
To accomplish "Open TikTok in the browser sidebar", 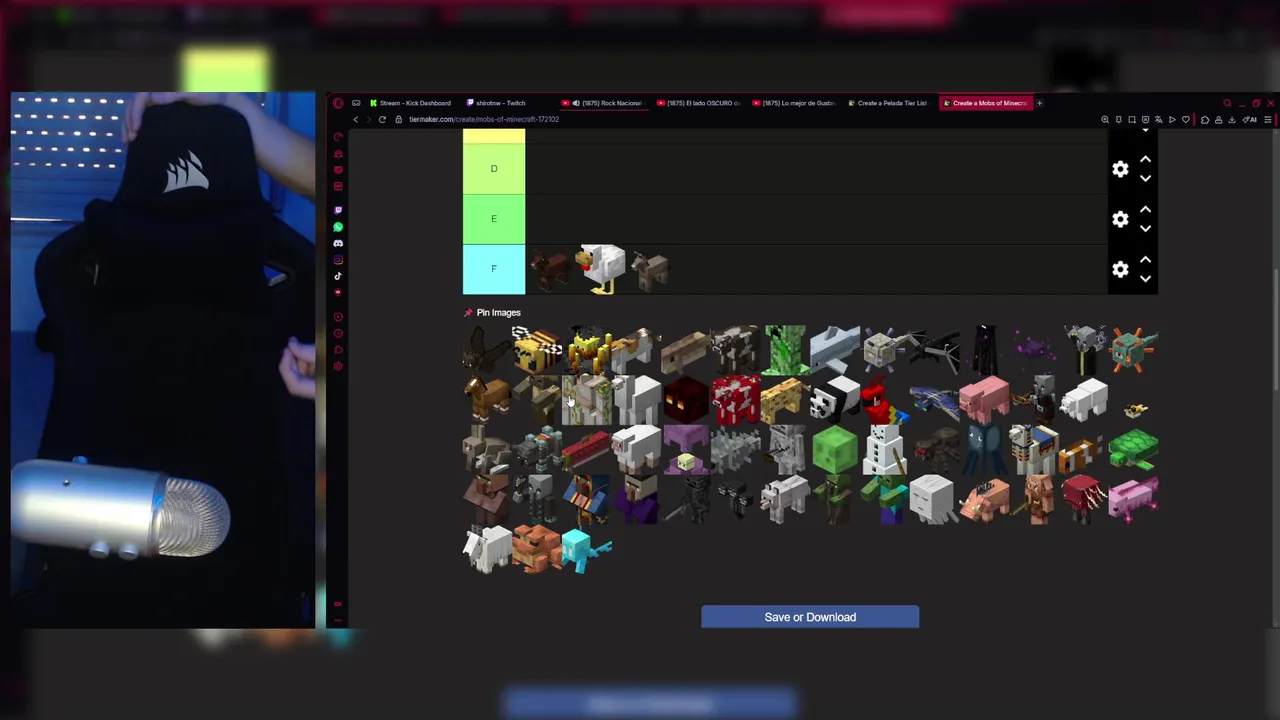I will pos(338,276).
